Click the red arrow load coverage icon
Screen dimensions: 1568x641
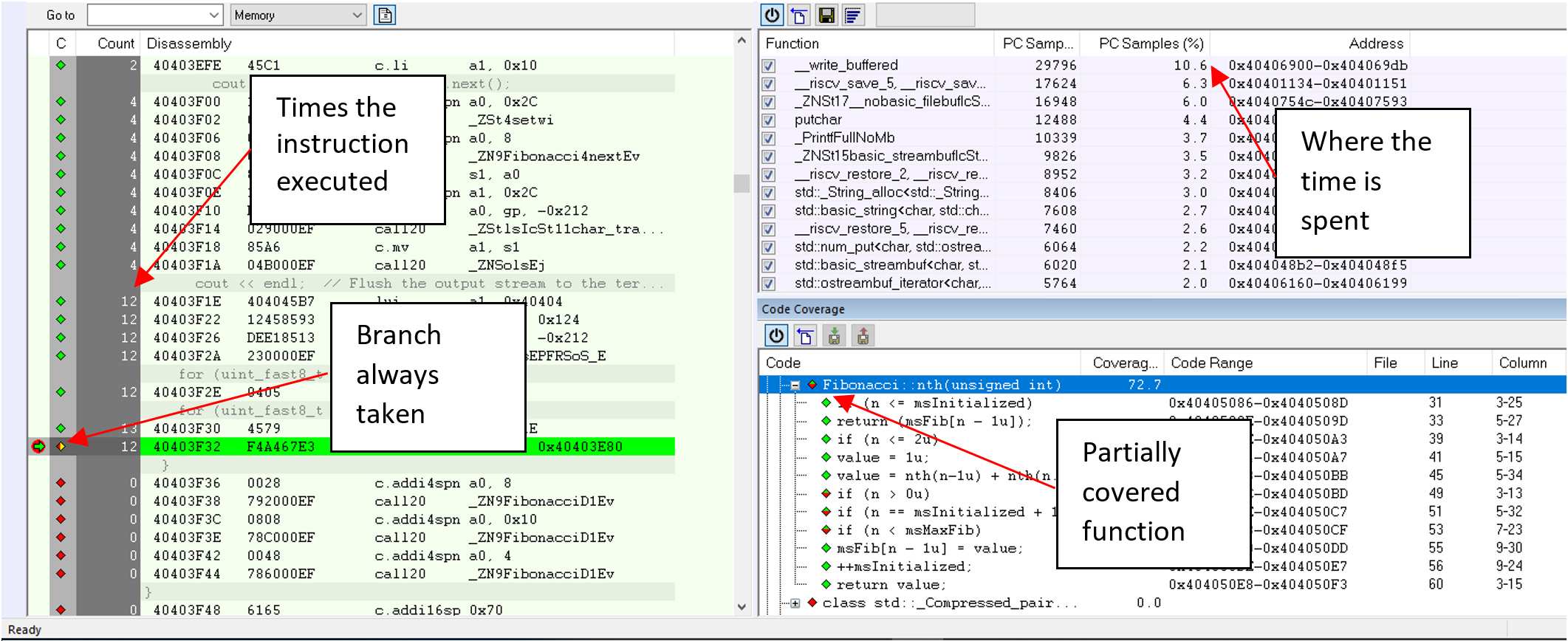[863, 336]
